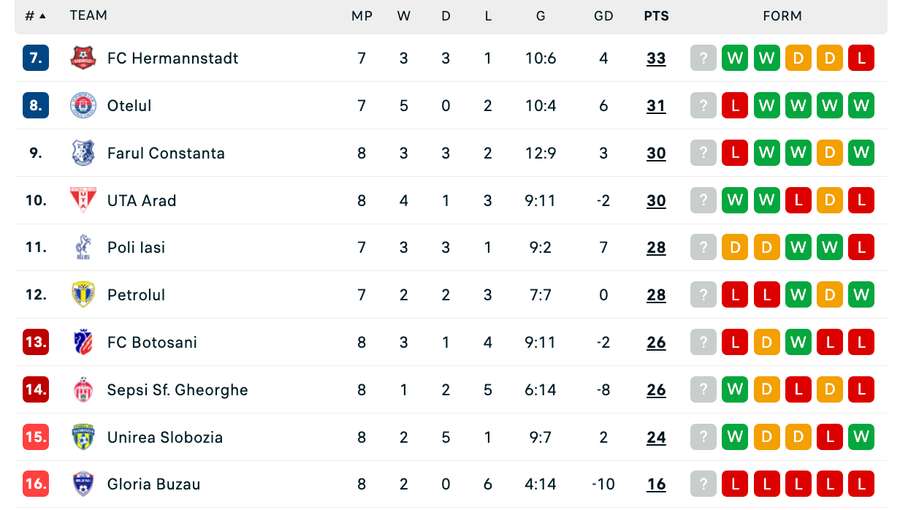Click Otelul's 31 points value
The width and height of the screenshot is (900, 510).
656,106
